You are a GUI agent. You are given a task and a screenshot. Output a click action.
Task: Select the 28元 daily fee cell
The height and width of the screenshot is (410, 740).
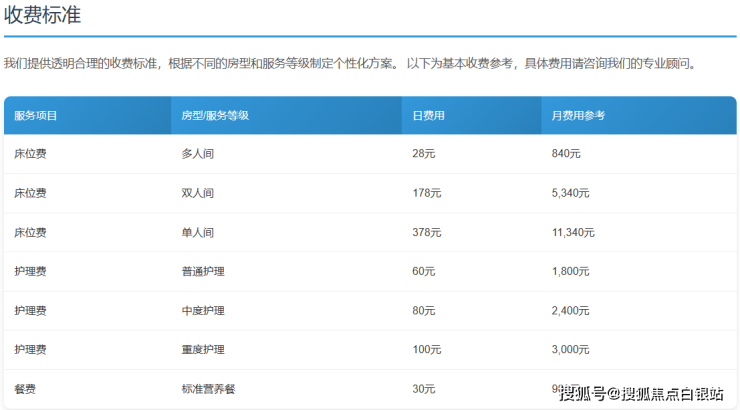tap(424, 154)
